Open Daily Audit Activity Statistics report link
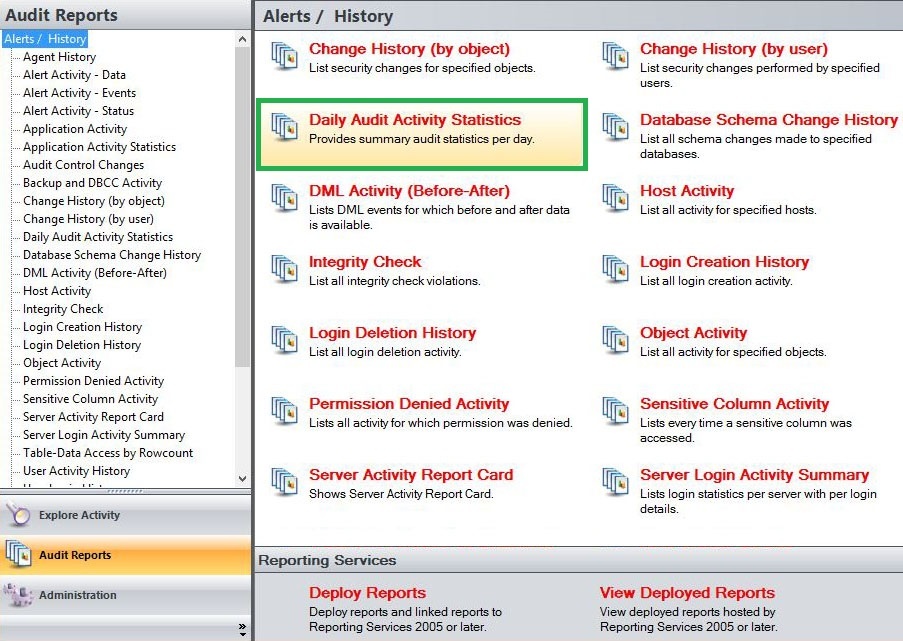 click(x=415, y=120)
